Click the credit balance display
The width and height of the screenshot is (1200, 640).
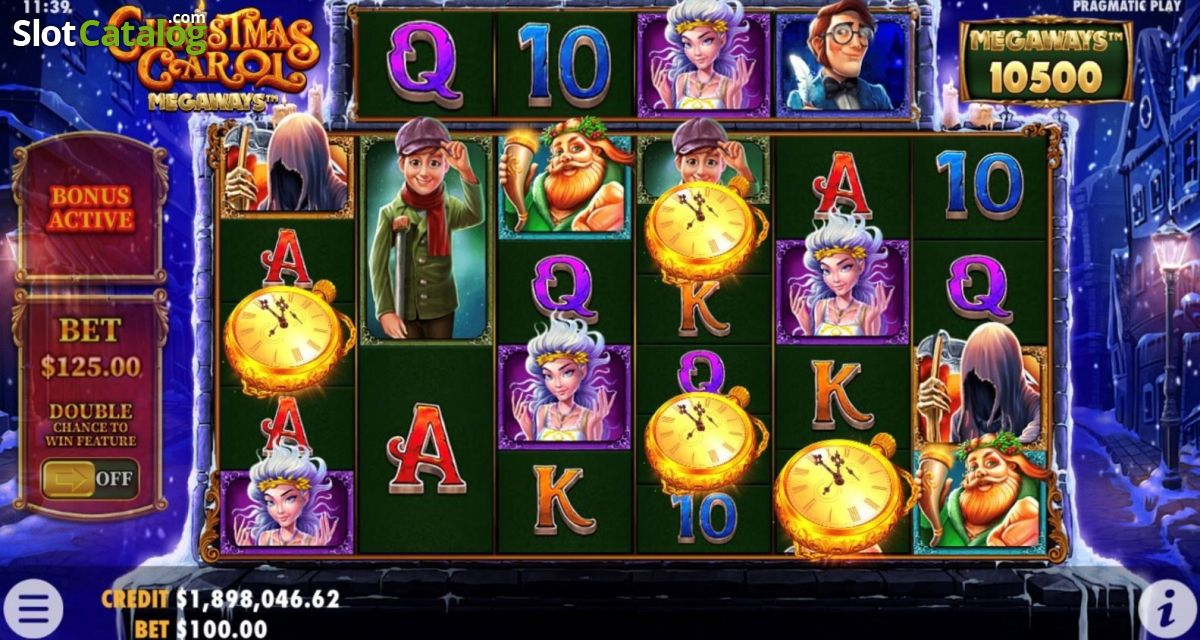tap(221, 599)
